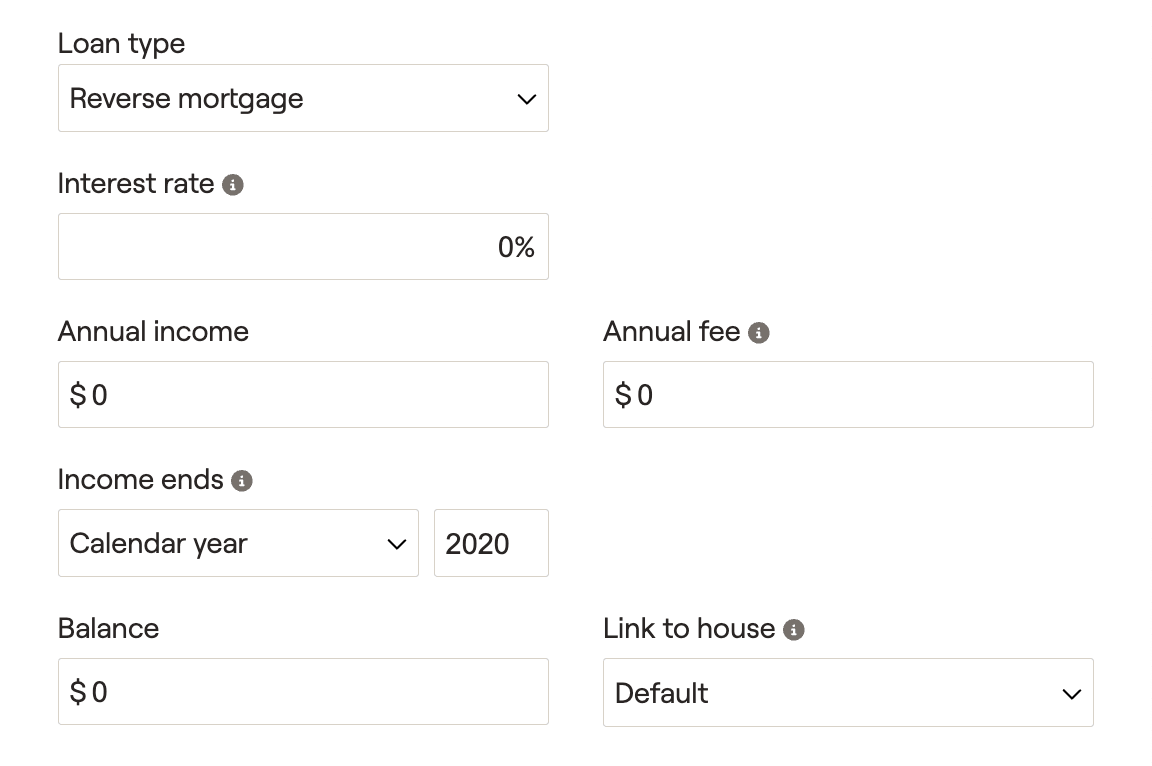
Task: Select the Annual fee amount field
Action: (x=849, y=394)
